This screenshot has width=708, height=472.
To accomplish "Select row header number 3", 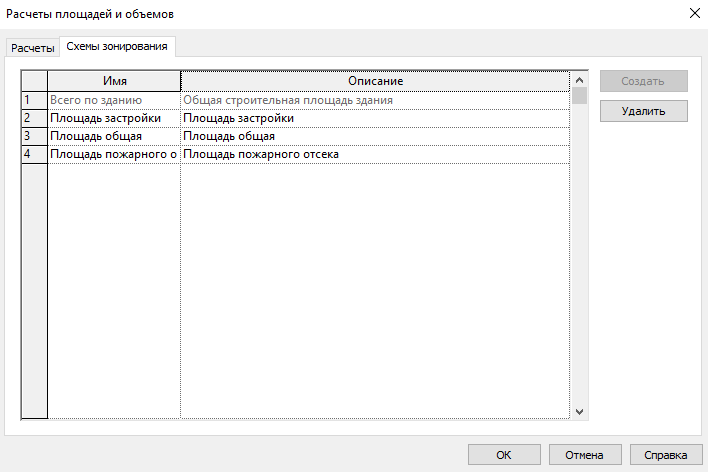I will [34, 136].
